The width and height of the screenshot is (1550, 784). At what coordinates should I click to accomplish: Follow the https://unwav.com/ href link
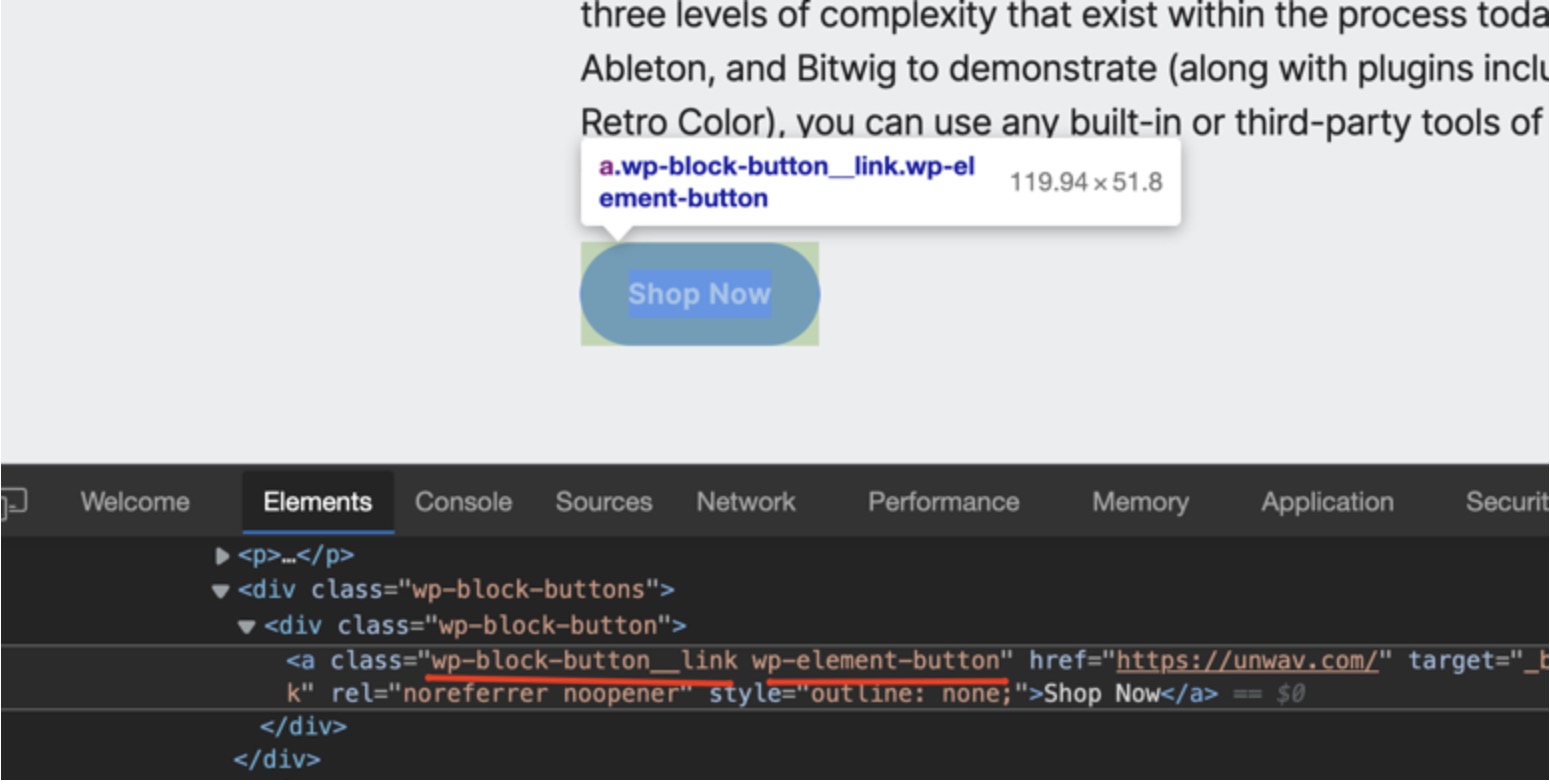[1247, 661]
